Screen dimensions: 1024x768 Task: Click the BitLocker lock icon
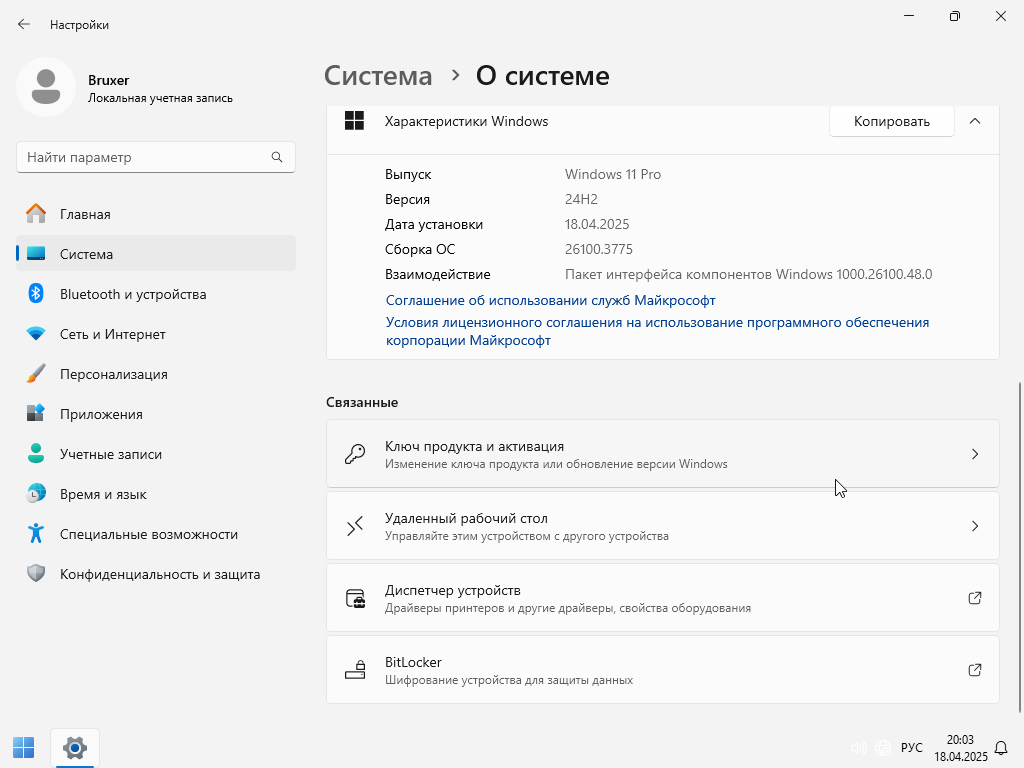click(355, 670)
